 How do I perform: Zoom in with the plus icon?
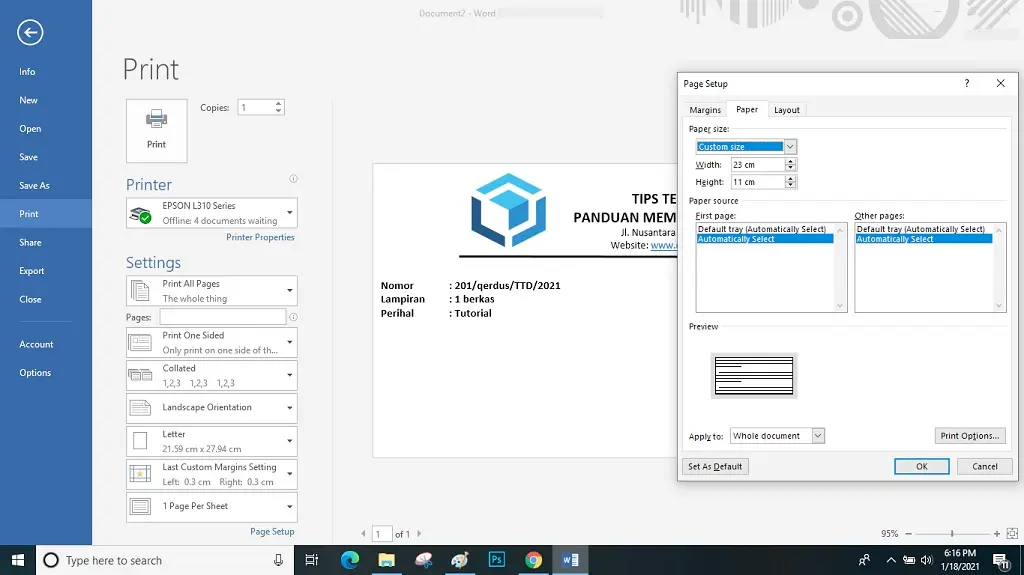coord(997,534)
